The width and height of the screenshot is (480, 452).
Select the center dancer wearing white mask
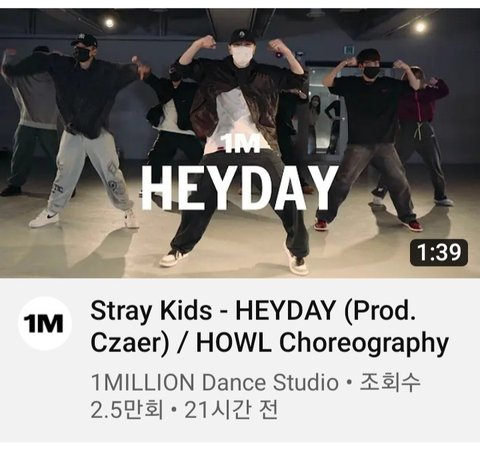point(239,150)
